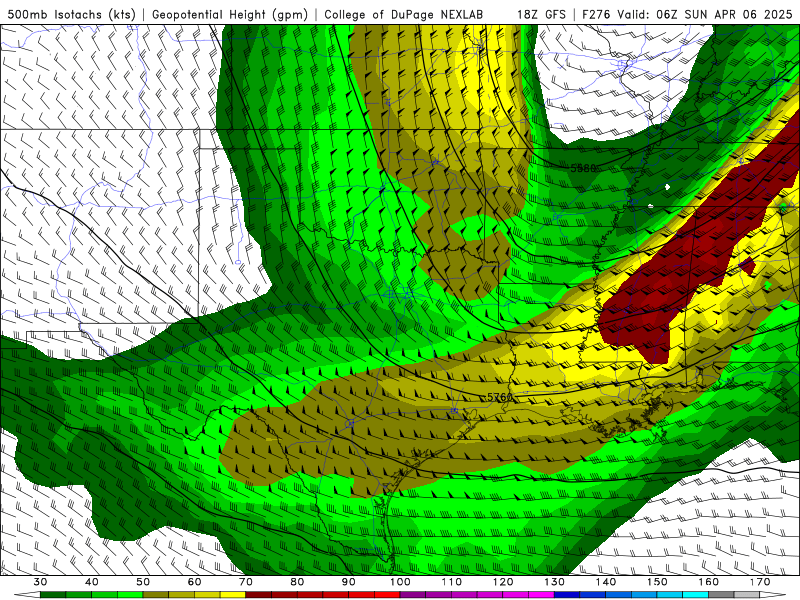
Task: Select the cyan swatch just below 160
Action: pyautogui.click(x=695, y=595)
